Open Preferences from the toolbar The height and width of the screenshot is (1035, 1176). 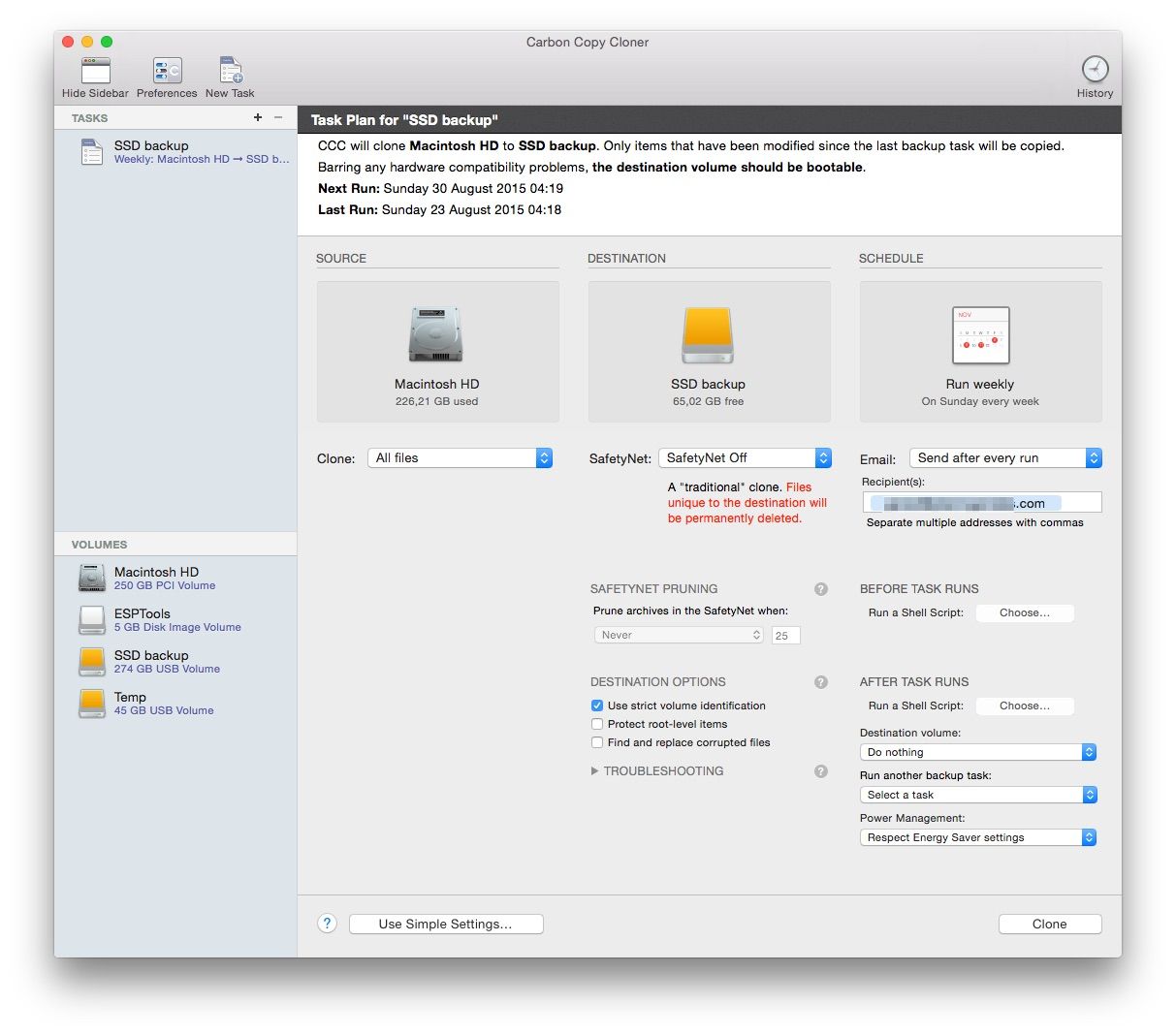167,71
